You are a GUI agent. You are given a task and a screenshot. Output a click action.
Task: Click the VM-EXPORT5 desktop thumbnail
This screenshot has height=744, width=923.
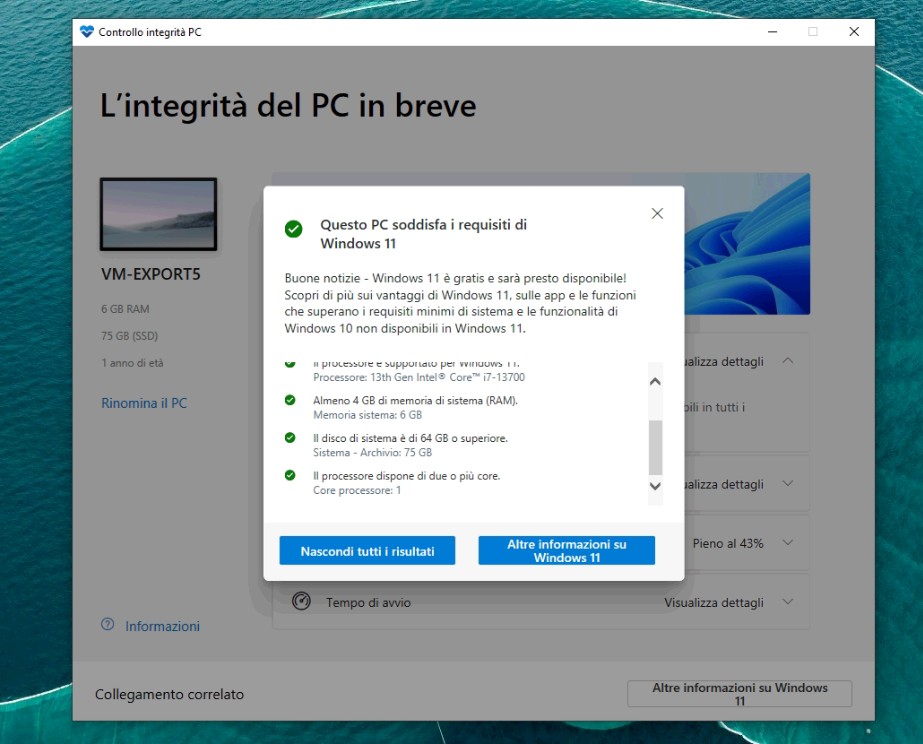click(x=158, y=214)
